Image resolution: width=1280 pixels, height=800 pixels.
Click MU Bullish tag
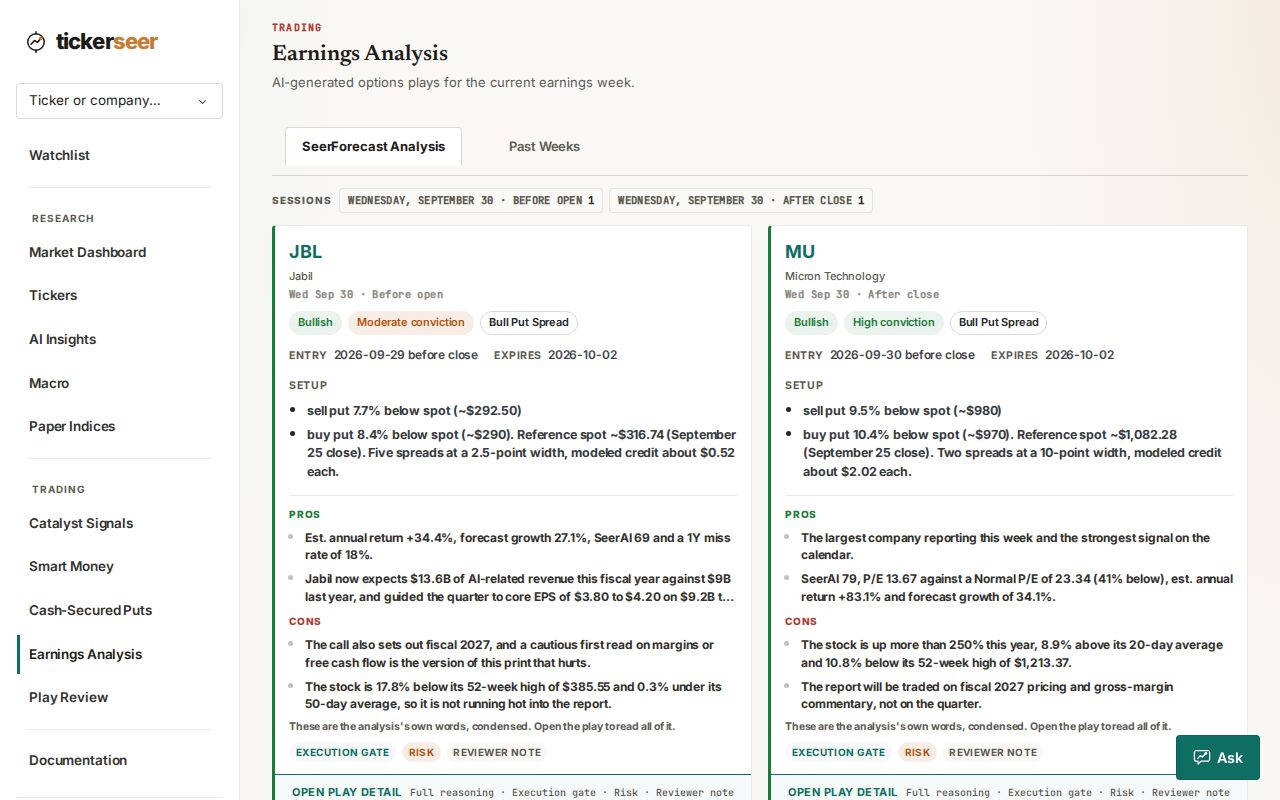coord(811,322)
